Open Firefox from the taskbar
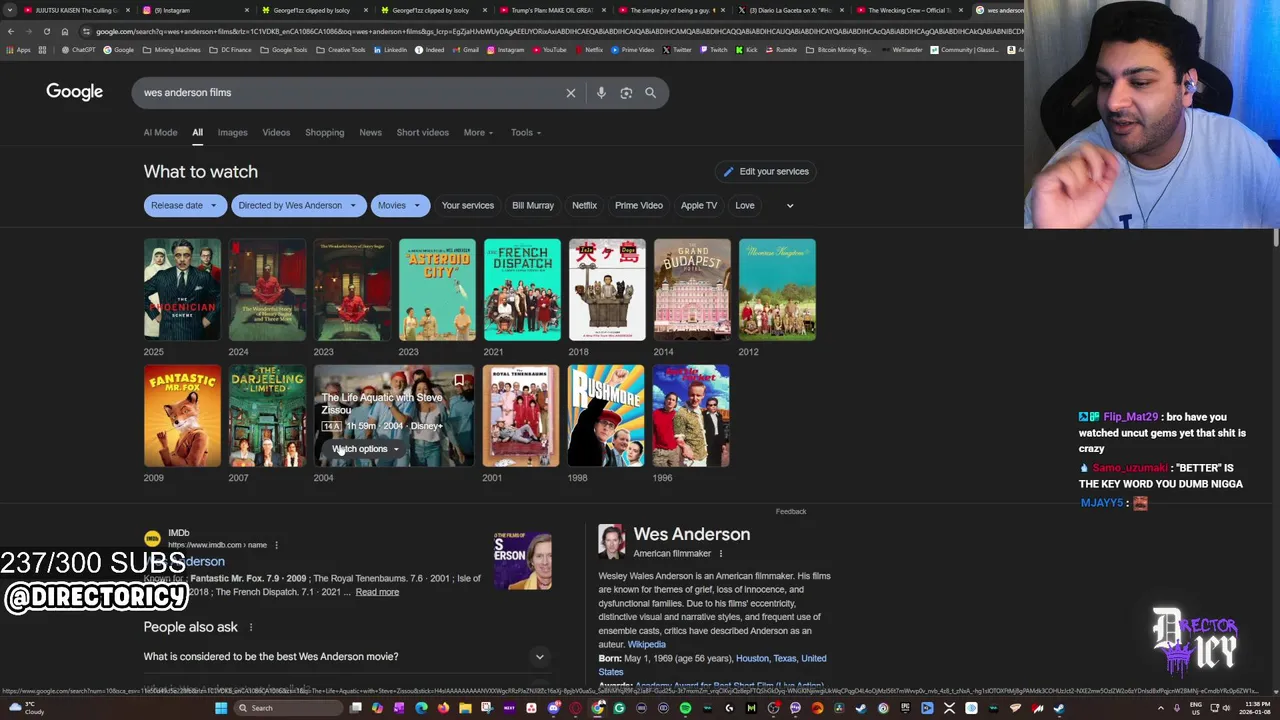 (x=443, y=708)
